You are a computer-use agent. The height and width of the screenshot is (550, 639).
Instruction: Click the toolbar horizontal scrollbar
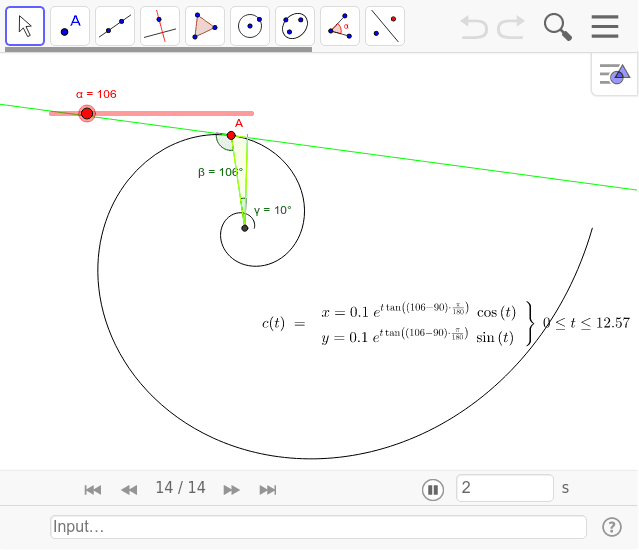[159, 49]
